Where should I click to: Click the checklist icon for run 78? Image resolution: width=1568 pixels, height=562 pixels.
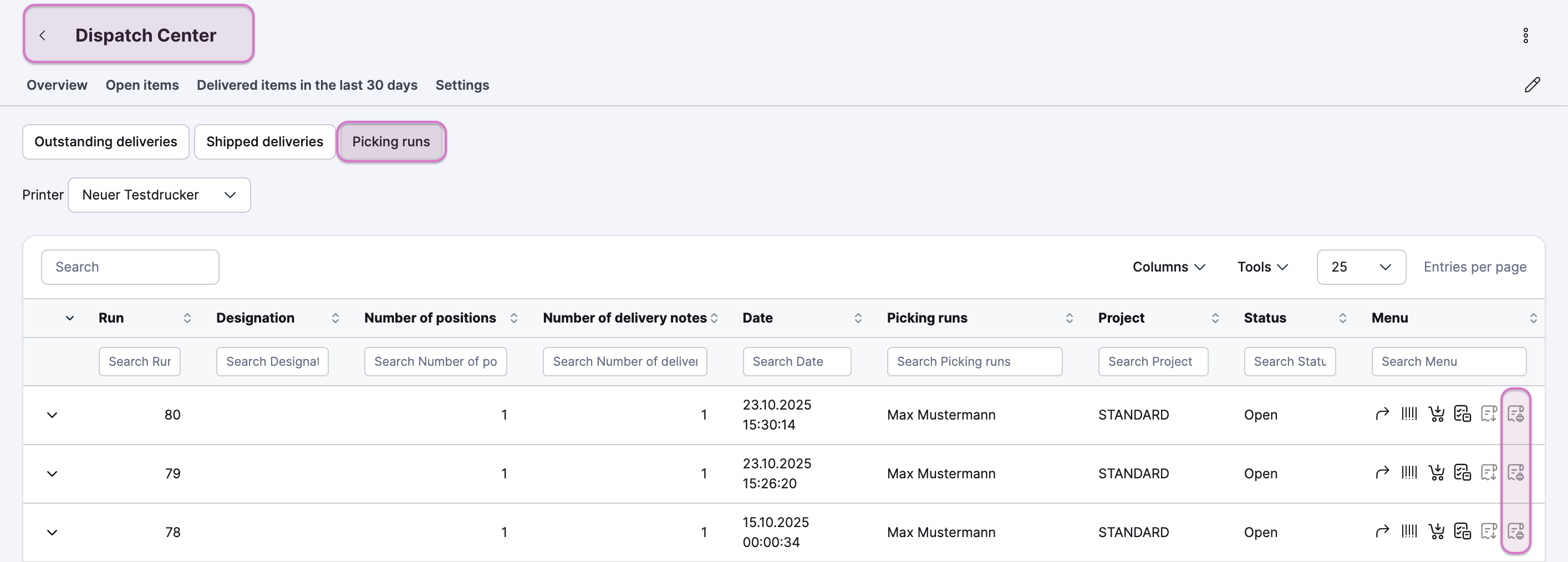(x=1462, y=532)
